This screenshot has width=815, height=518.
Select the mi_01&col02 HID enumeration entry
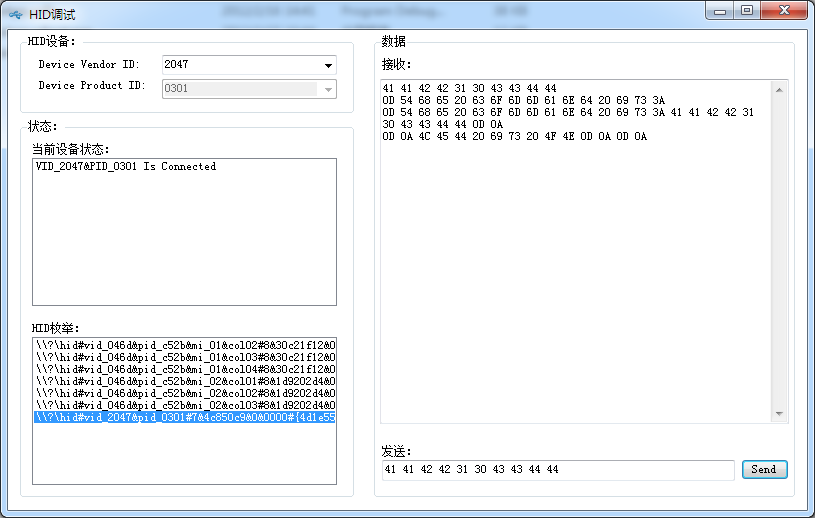click(x=185, y=345)
